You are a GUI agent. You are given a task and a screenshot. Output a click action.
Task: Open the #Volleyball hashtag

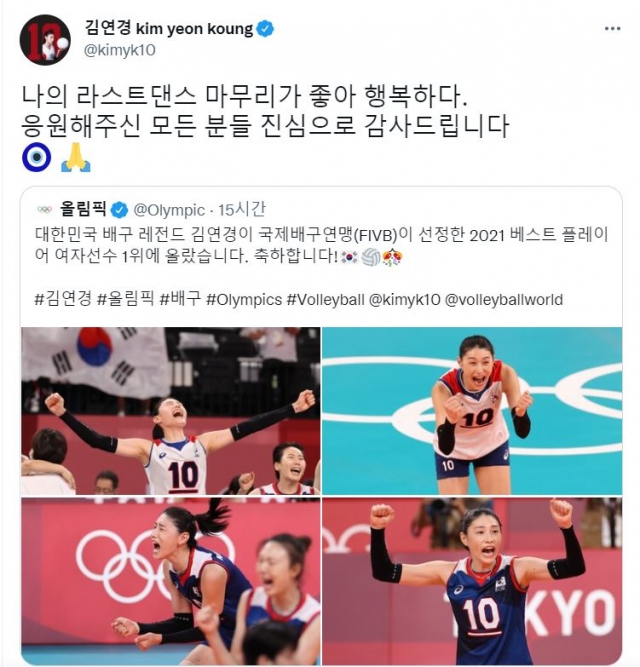coord(326,299)
